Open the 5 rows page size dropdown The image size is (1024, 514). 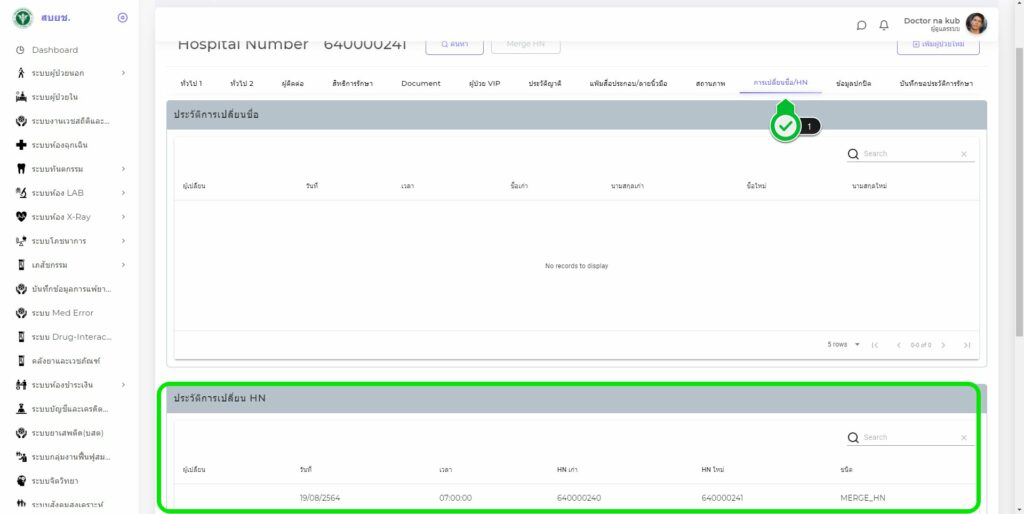click(842, 345)
